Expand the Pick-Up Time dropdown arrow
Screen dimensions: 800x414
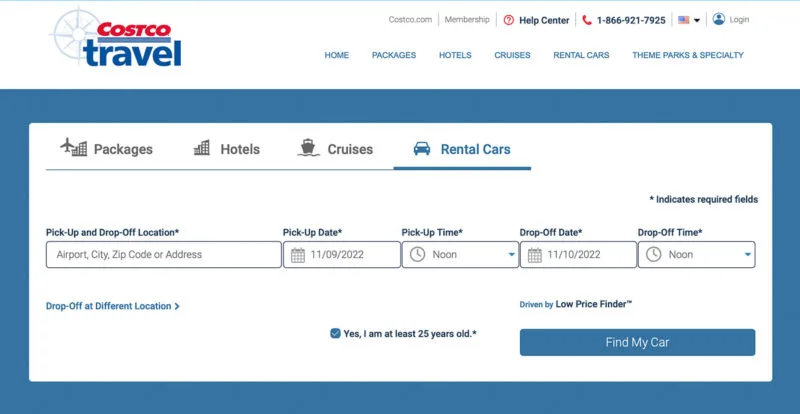pyautogui.click(x=512, y=255)
